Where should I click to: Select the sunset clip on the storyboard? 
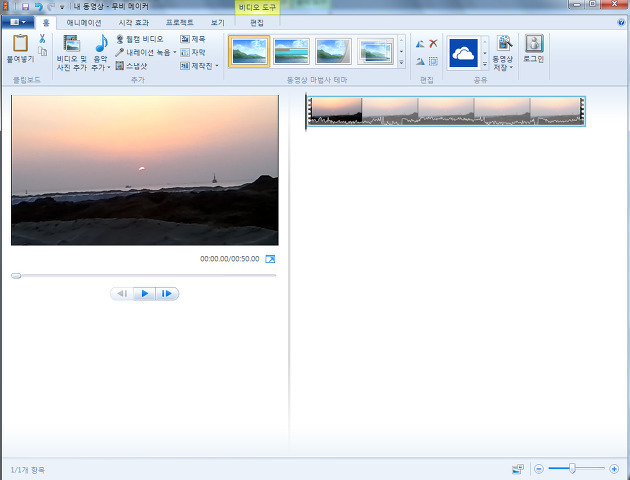(446, 111)
